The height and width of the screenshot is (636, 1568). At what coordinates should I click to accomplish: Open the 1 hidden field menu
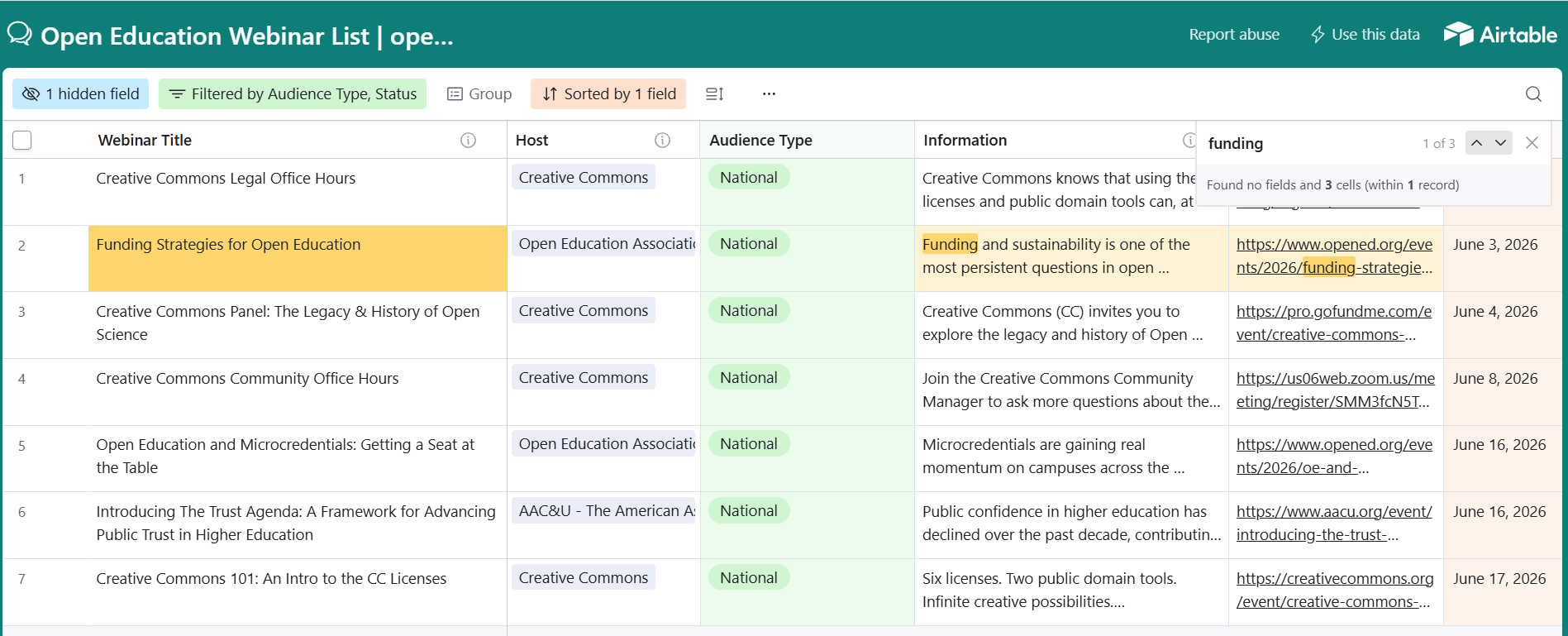point(80,94)
